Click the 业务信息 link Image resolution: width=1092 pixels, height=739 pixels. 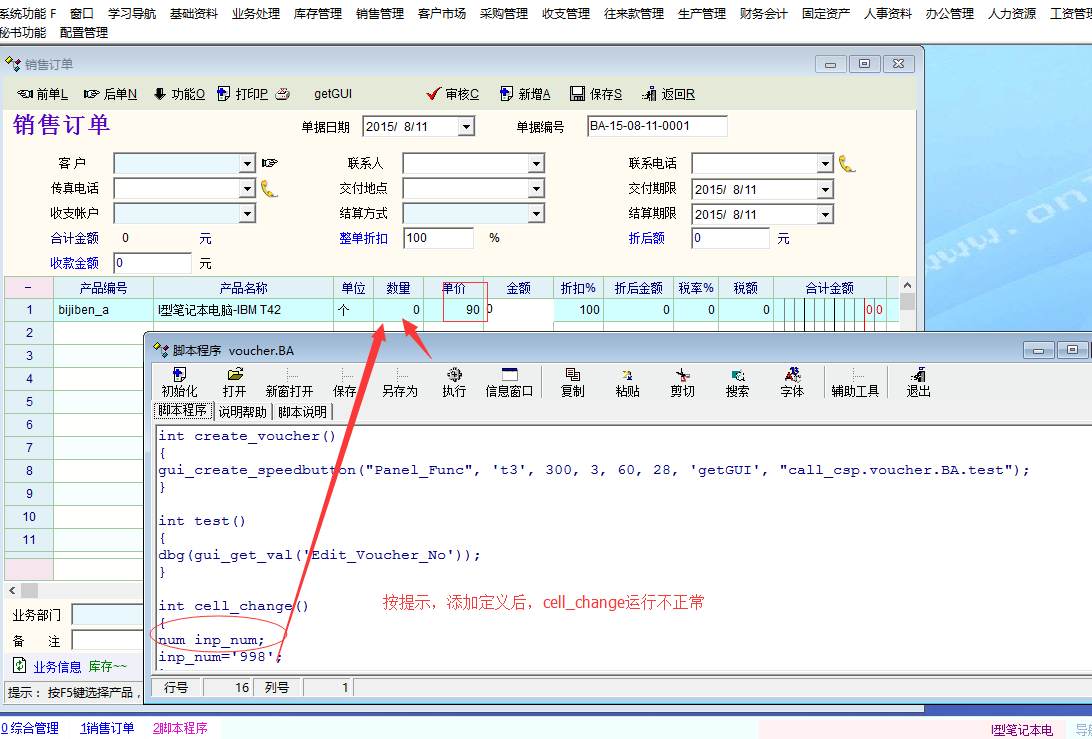pyautogui.click(x=57, y=667)
